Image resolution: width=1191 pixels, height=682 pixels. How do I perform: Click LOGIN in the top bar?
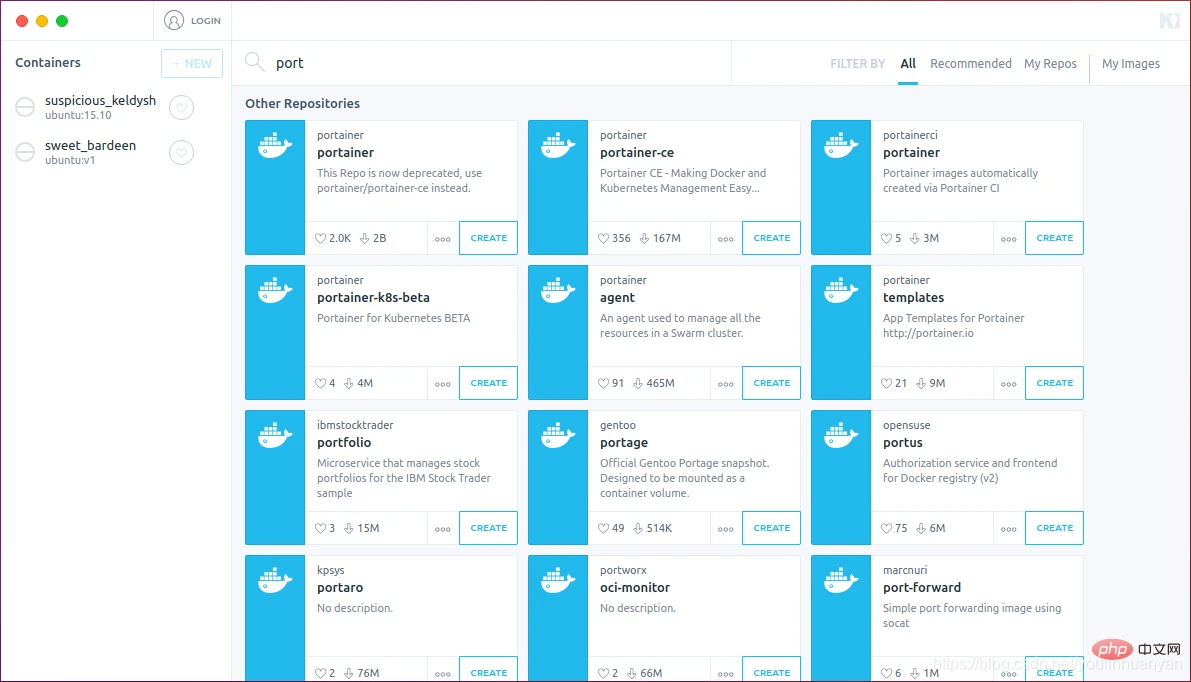tap(206, 21)
